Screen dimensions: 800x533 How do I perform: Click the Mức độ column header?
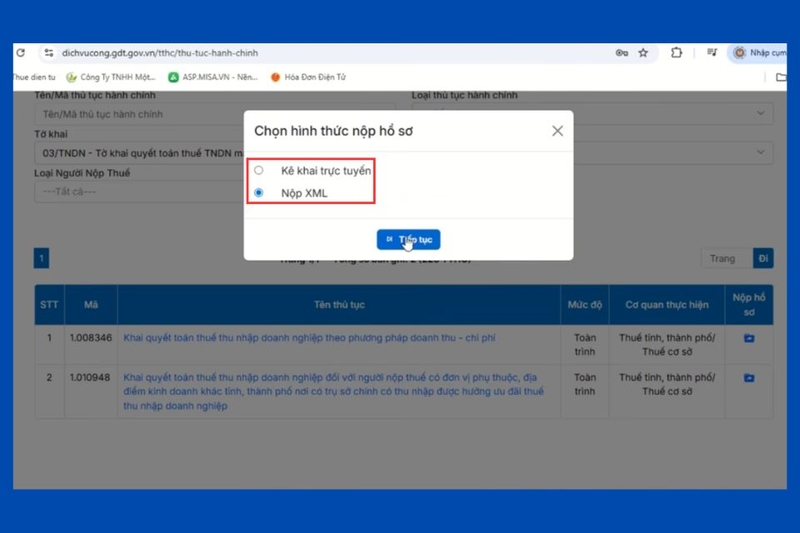pyautogui.click(x=585, y=304)
